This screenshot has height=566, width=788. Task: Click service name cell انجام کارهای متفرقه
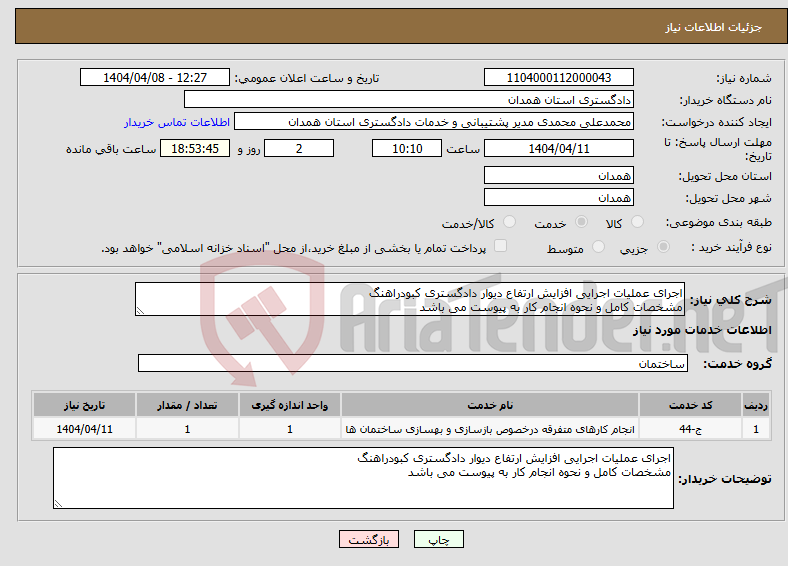coord(490,429)
